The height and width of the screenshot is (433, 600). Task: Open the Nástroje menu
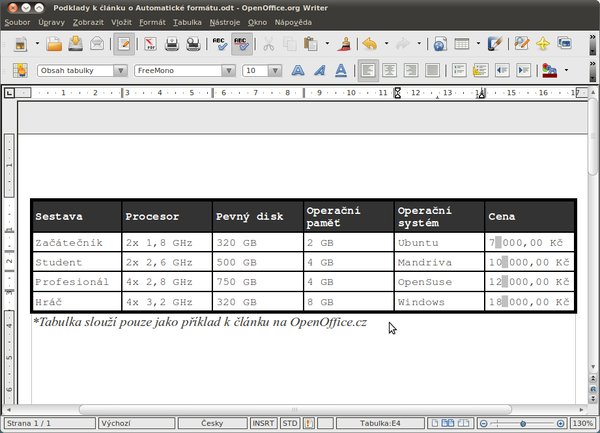(225, 22)
